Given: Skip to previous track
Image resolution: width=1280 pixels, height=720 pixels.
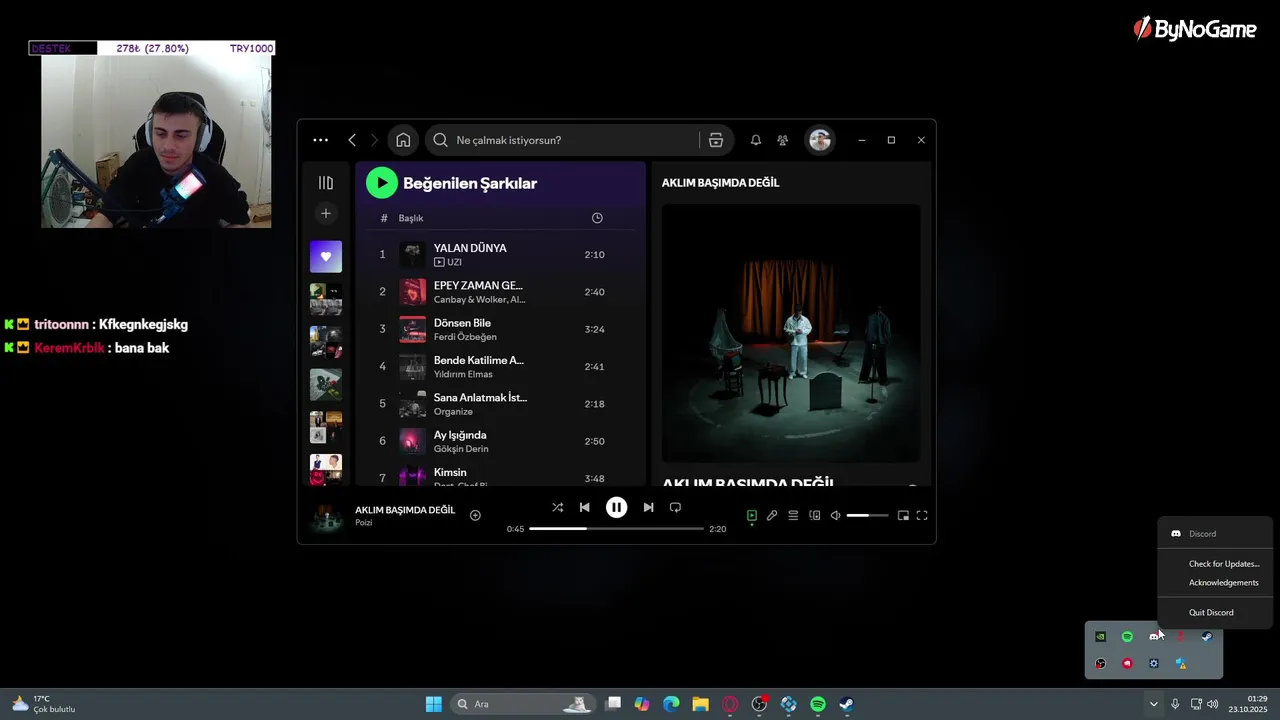Looking at the screenshot, I should point(585,508).
